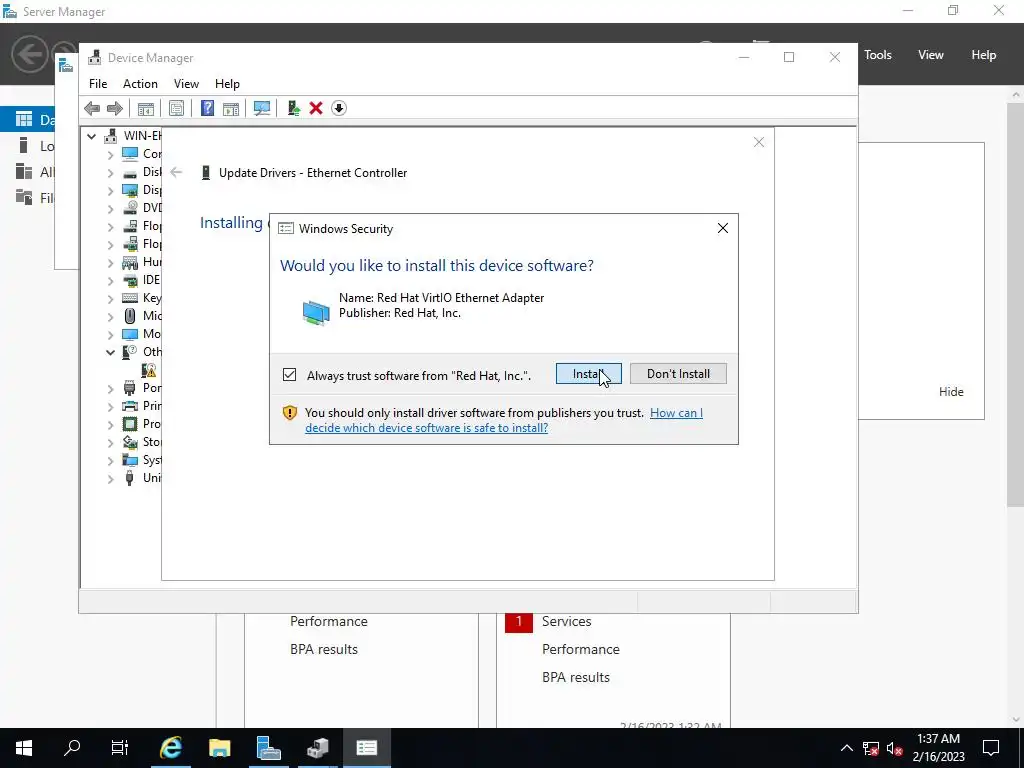This screenshot has height=768, width=1024.
Task: Open View menu in Server Manager
Action: coord(931,55)
